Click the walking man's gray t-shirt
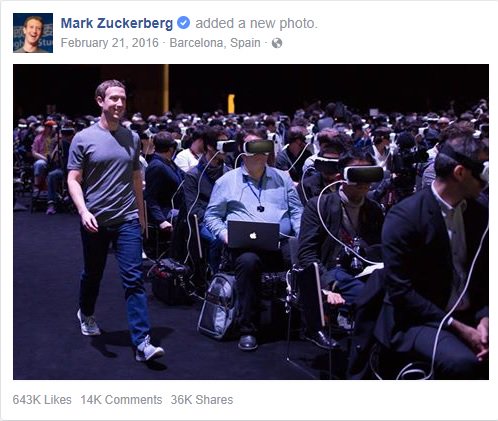 tap(105, 173)
